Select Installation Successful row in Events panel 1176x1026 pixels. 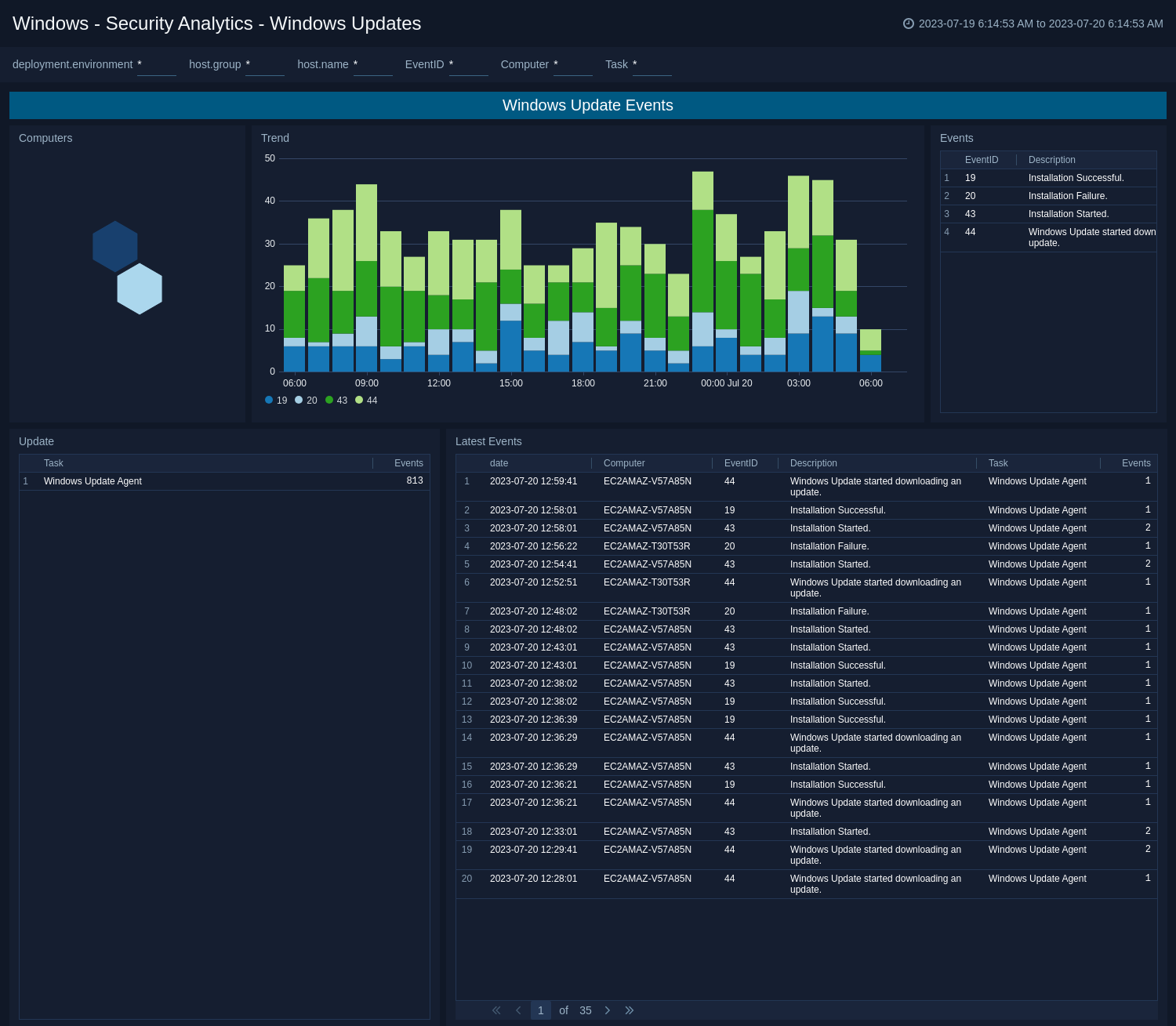point(1048,178)
